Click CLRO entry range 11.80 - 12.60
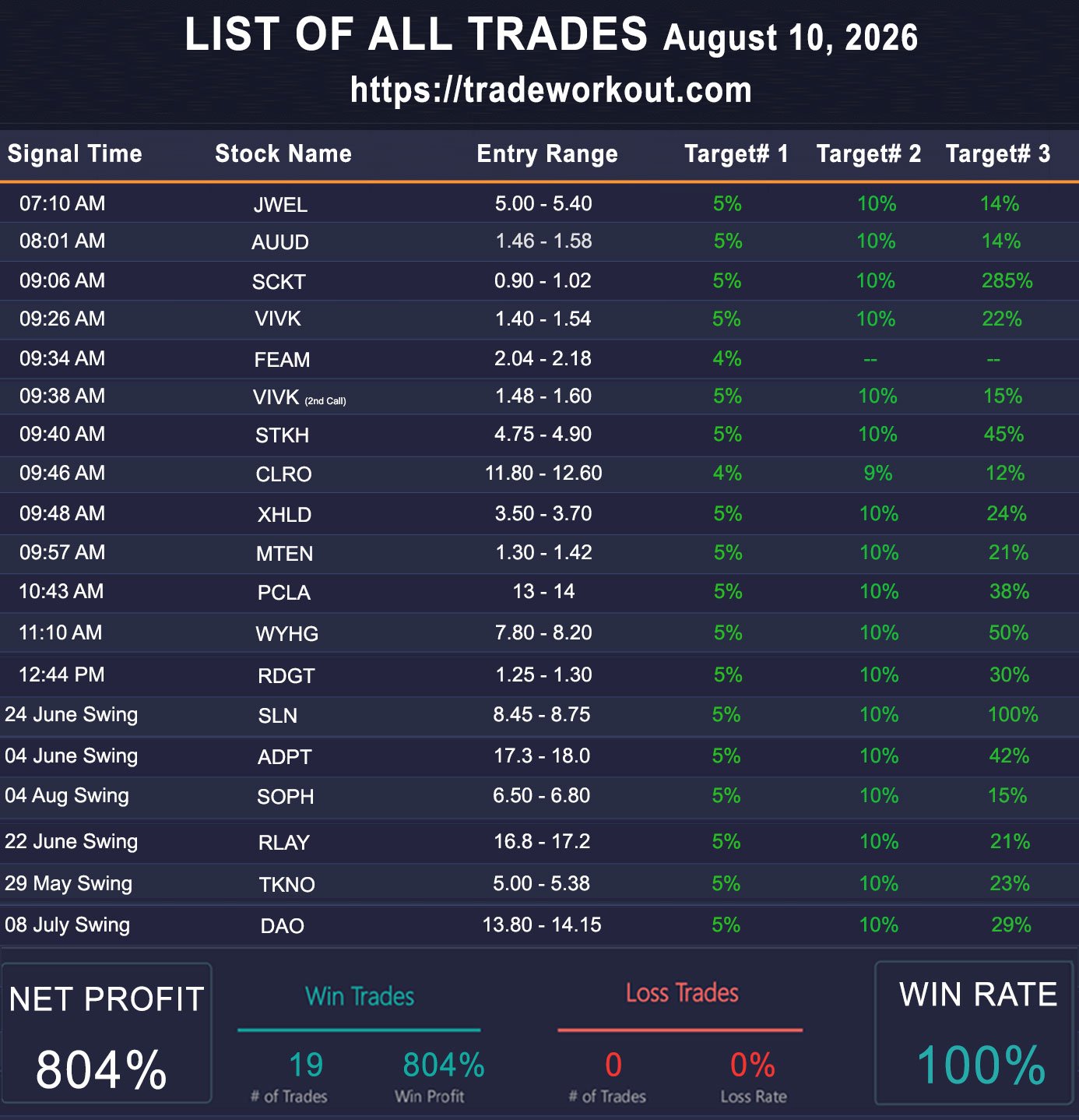 [543, 473]
